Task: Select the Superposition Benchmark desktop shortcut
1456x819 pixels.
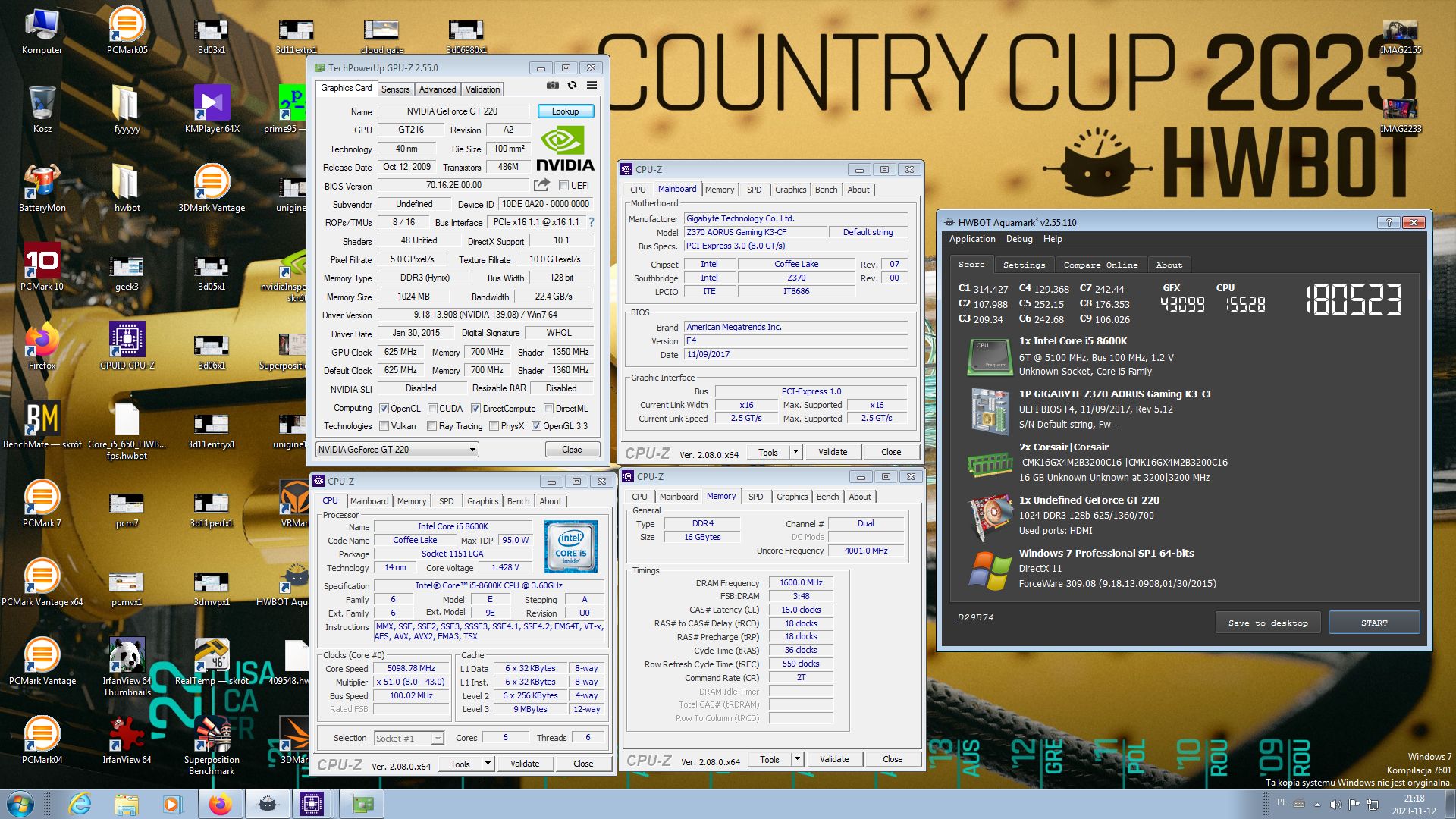Action: [x=212, y=746]
